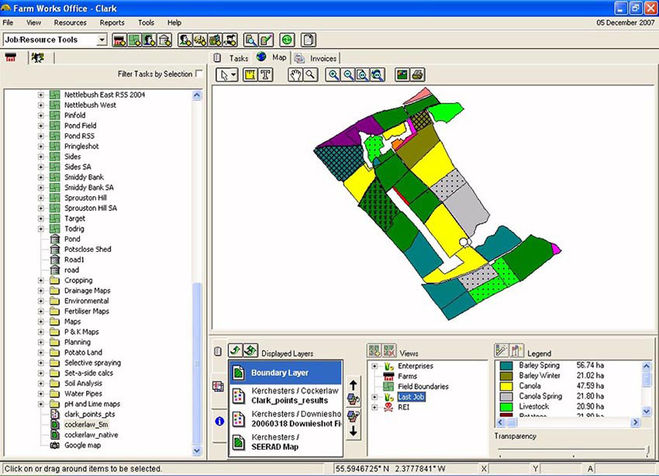The height and width of the screenshot is (476, 659).
Task: Select the magnifier identify tool next to hand
Action: [310, 75]
